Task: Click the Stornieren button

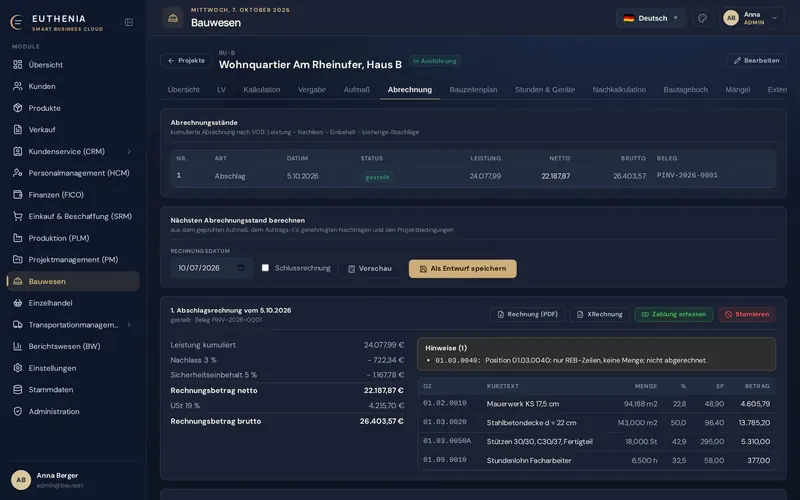Action: coord(747,314)
